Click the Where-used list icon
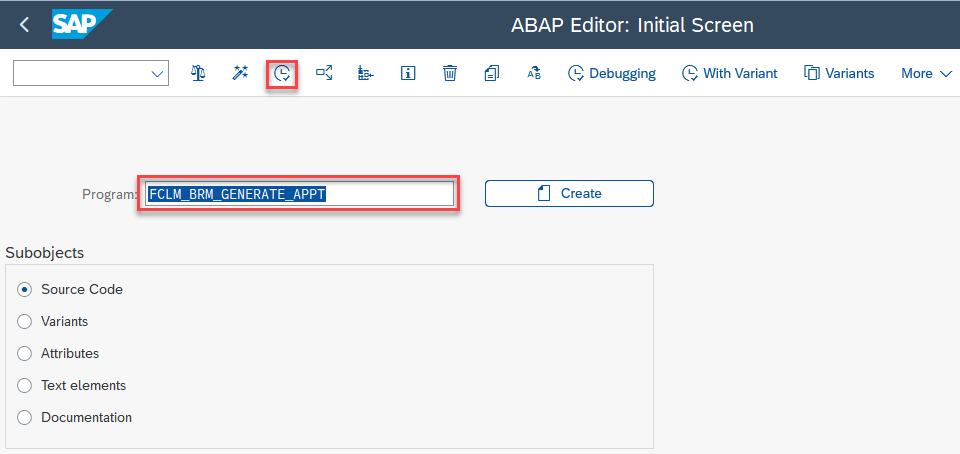 [x=324, y=73]
